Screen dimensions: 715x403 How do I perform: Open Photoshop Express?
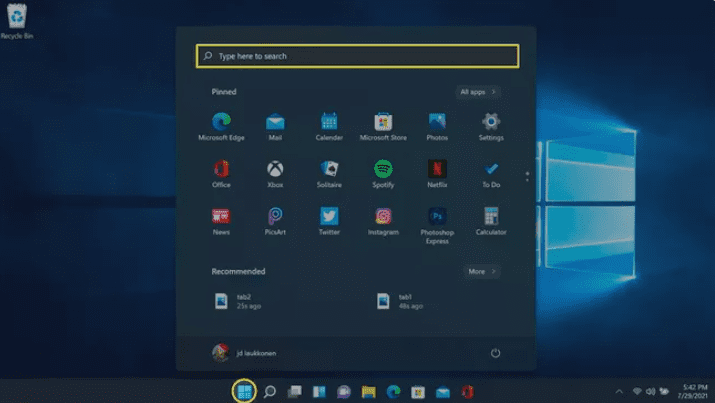pyautogui.click(x=437, y=218)
